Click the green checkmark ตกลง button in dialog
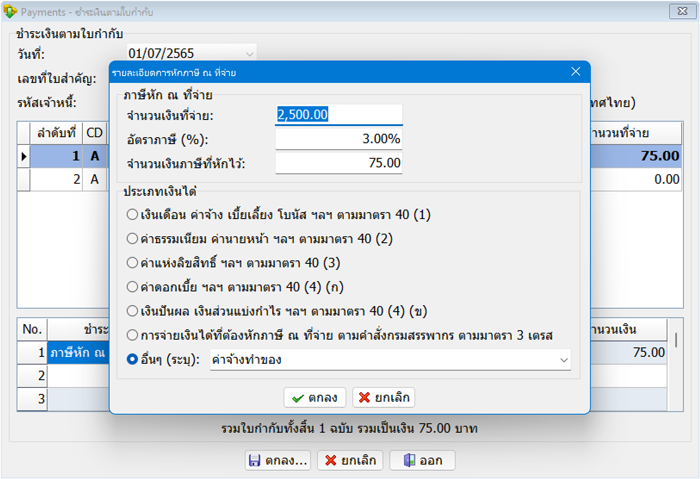This screenshot has width=700, height=479. click(x=316, y=397)
